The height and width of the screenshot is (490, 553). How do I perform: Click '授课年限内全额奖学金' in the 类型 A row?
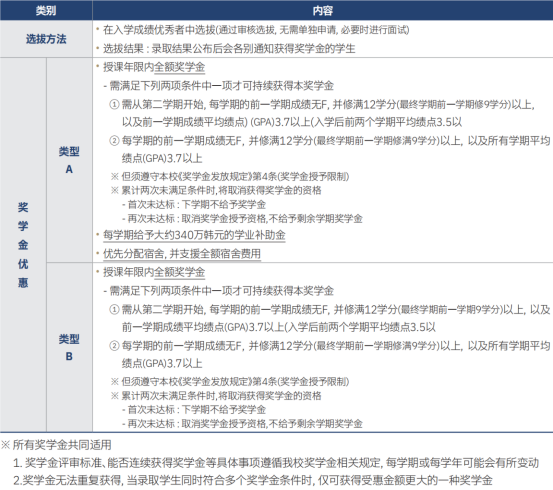pyautogui.click(x=154, y=67)
